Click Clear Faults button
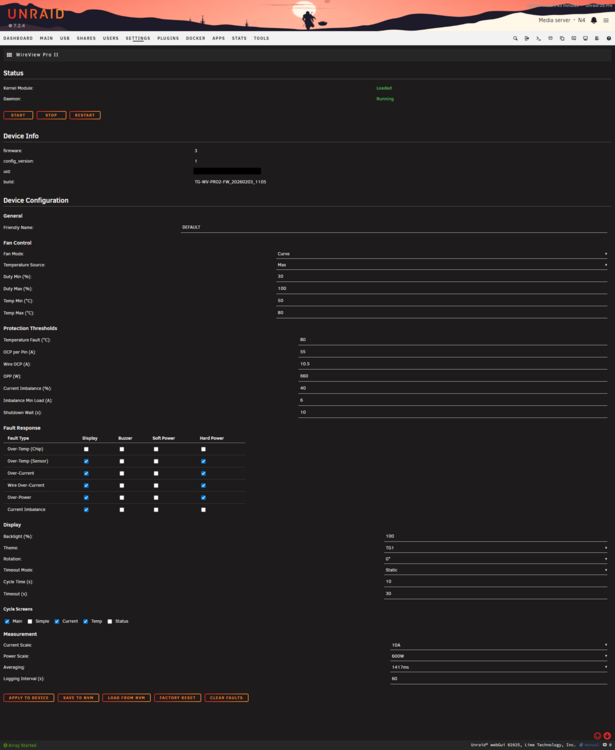This screenshot has width=615, height=750. (x=226, y=698)
